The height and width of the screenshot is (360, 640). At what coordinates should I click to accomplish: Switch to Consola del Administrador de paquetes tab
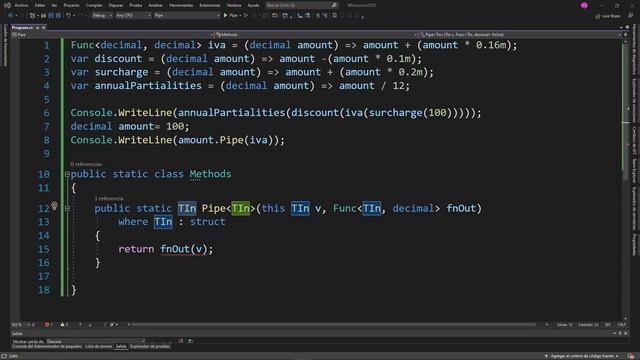47,347
